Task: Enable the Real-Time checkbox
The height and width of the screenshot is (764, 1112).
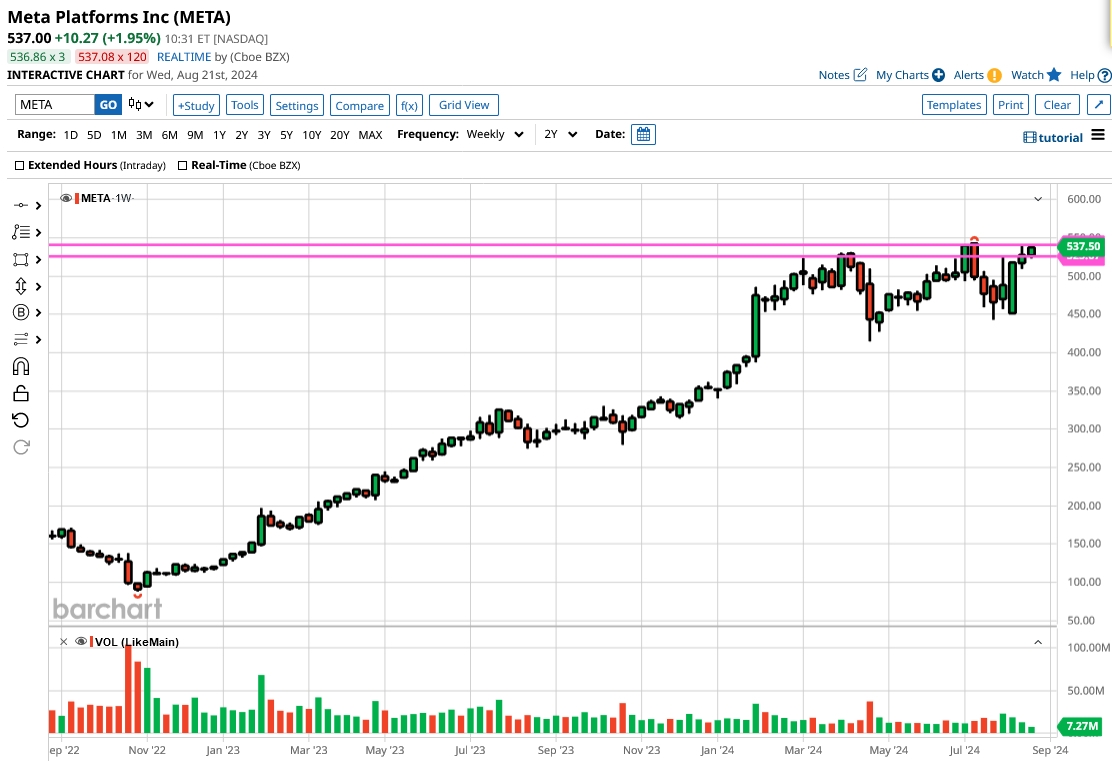Action: 182,165
